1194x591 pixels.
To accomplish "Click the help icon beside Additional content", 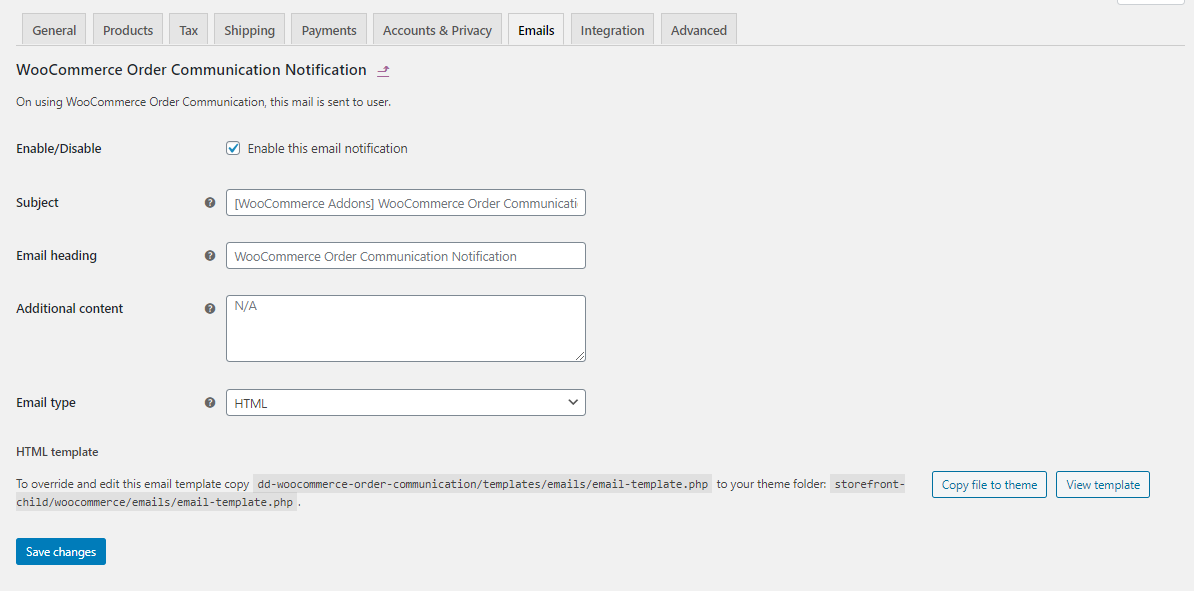I will [x=210, y=308].
